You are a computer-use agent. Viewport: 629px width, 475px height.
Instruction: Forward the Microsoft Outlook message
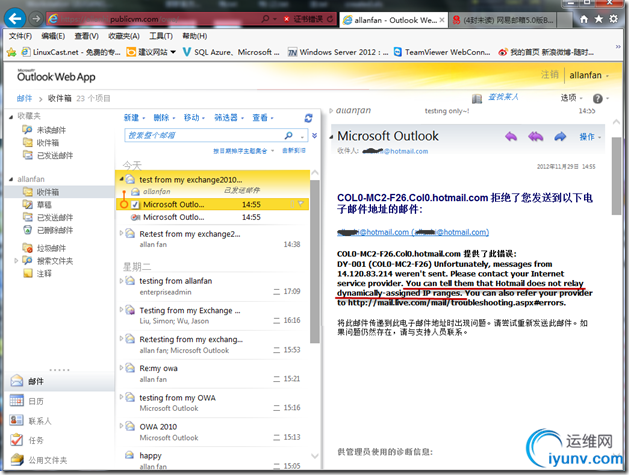coord(560,136)
